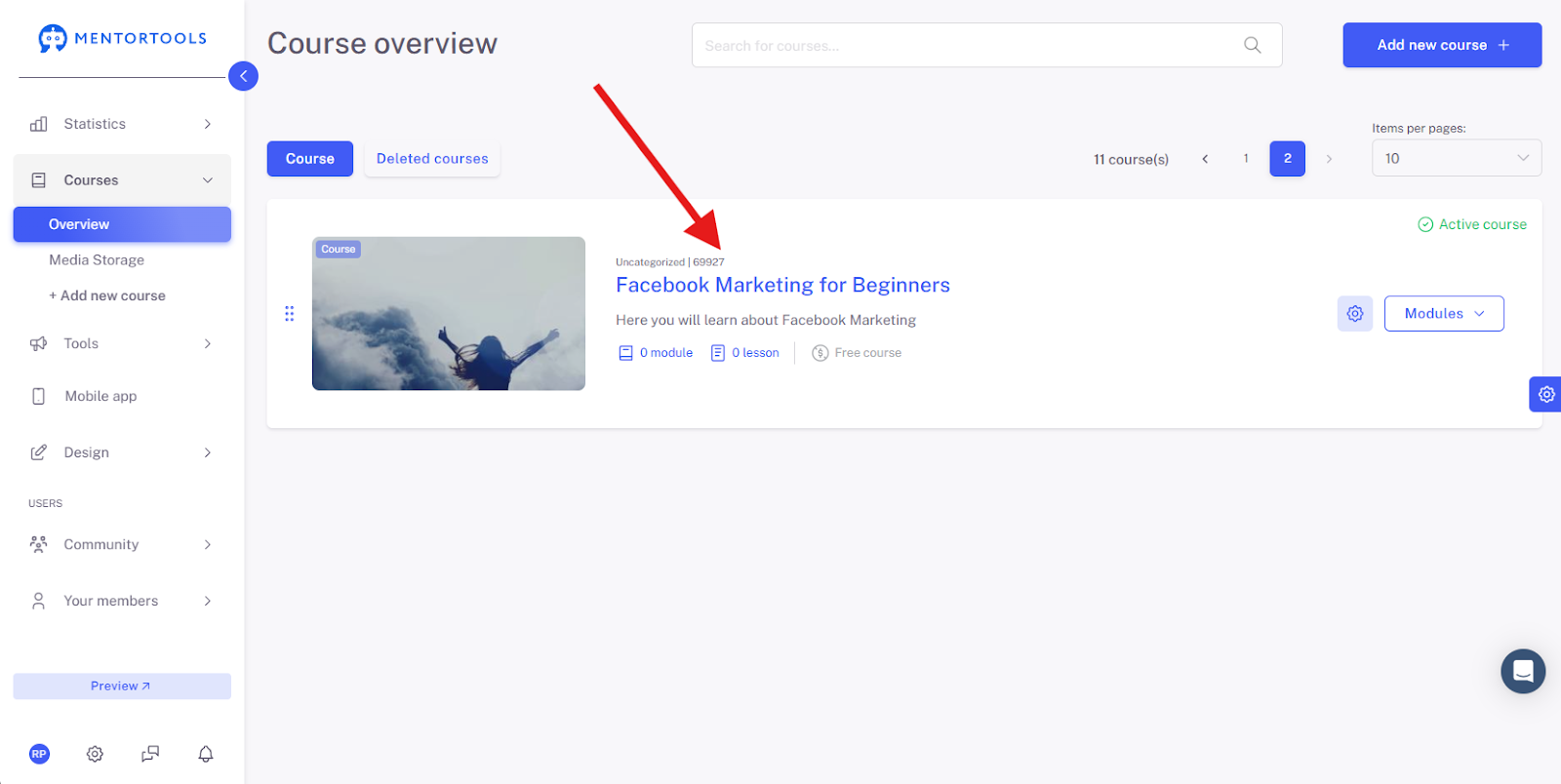Click the Community people icon
Viewport: 1561px width, 784px height.
click(39, 544)
